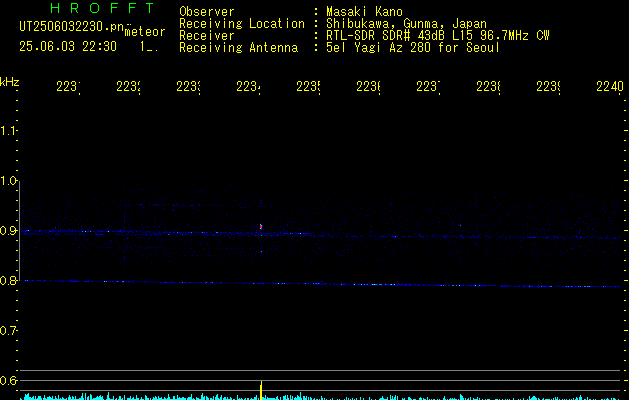Screen dimensions: 629x400
Task: Click the 5el Yagi antenna description
Action: coord(413,48)
